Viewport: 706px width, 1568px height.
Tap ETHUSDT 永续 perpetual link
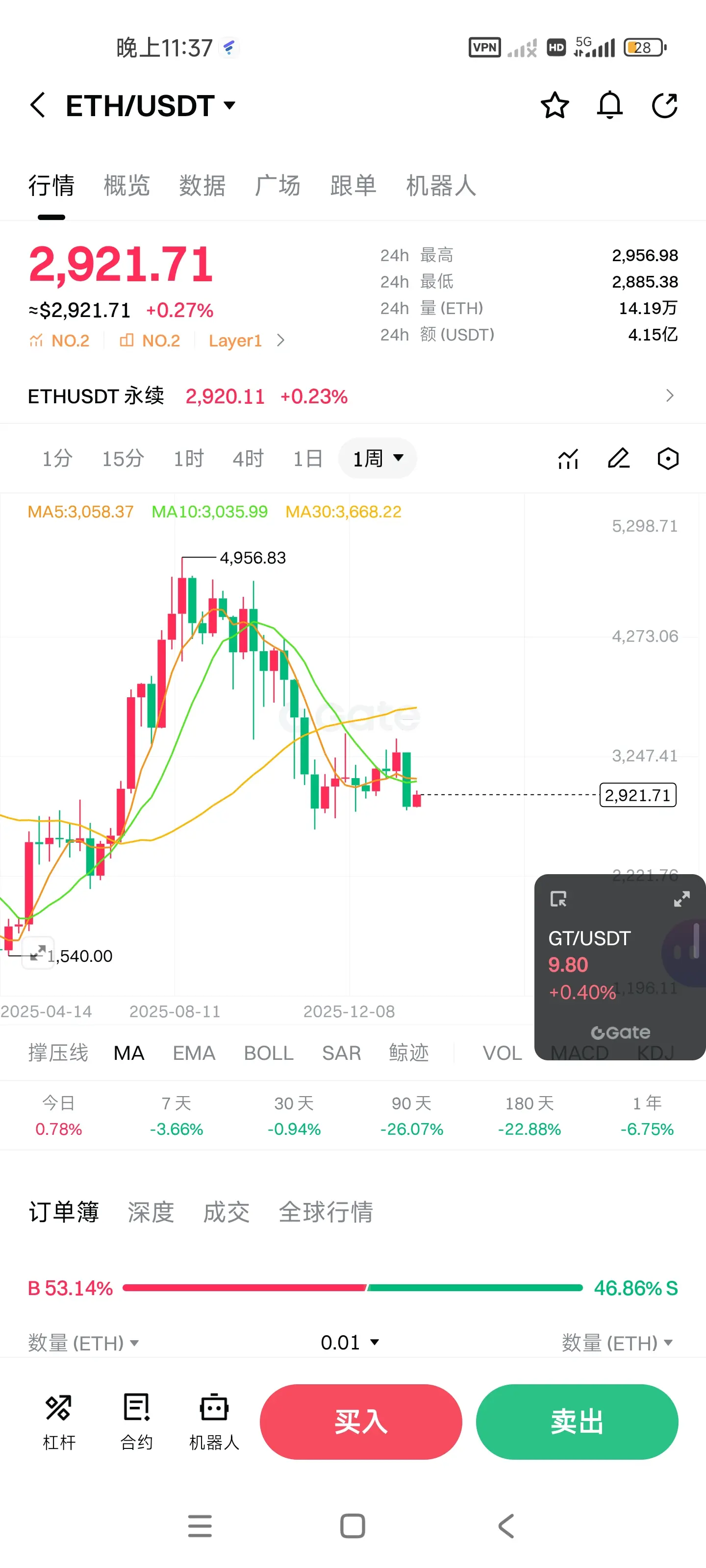[96, 395]
